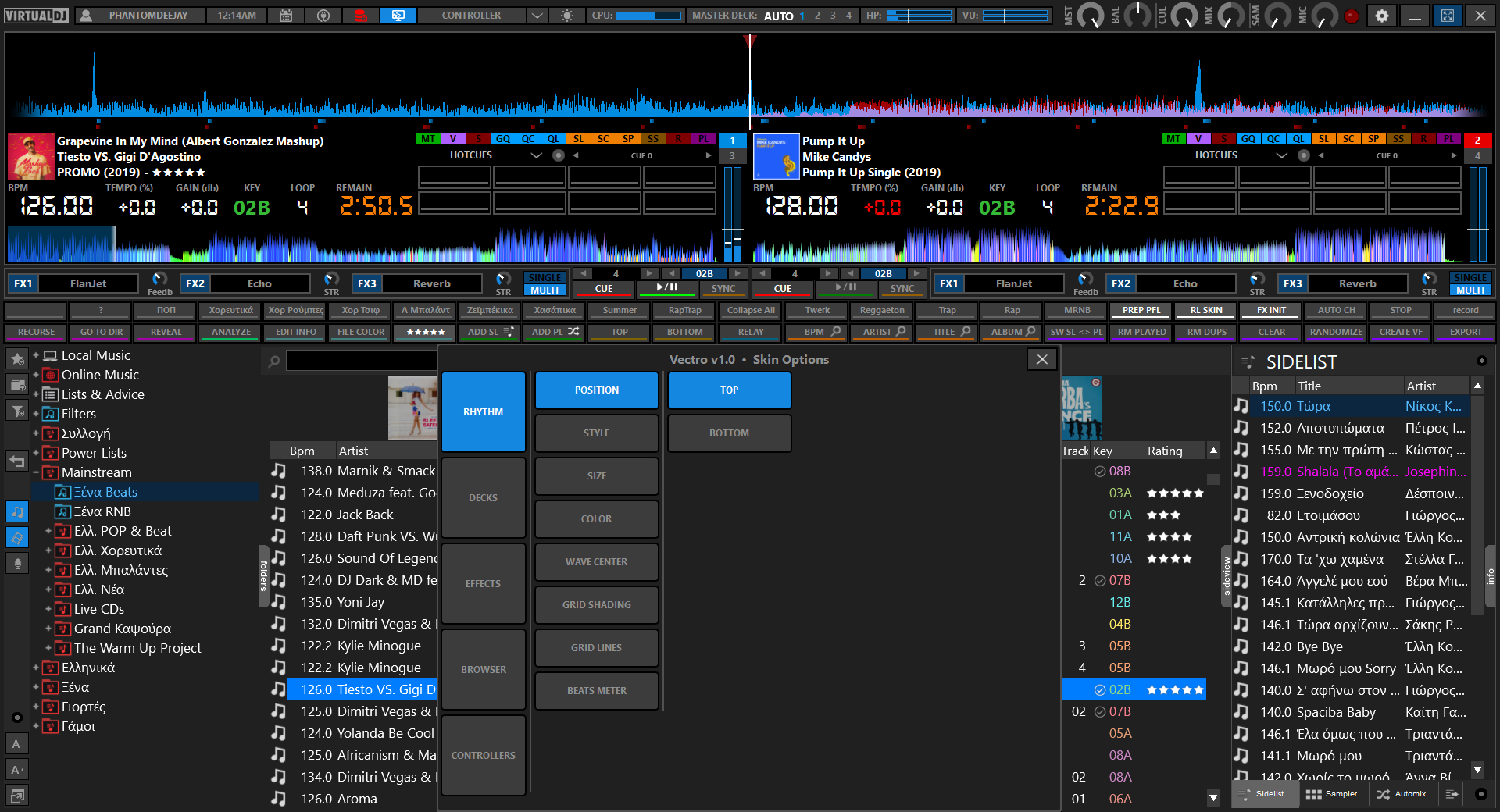1500x812 pixels.
Task: Open left deck HOTCUES dropdown
Action: (x=536, y=155)
